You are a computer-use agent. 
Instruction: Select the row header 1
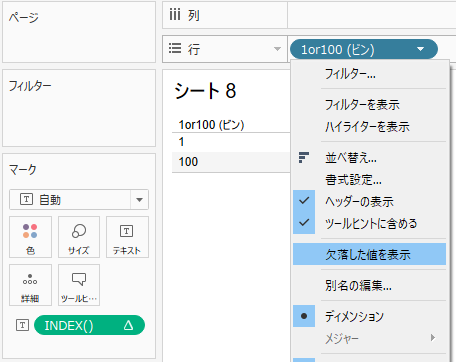pyautogui.click(x=181, y=142)
